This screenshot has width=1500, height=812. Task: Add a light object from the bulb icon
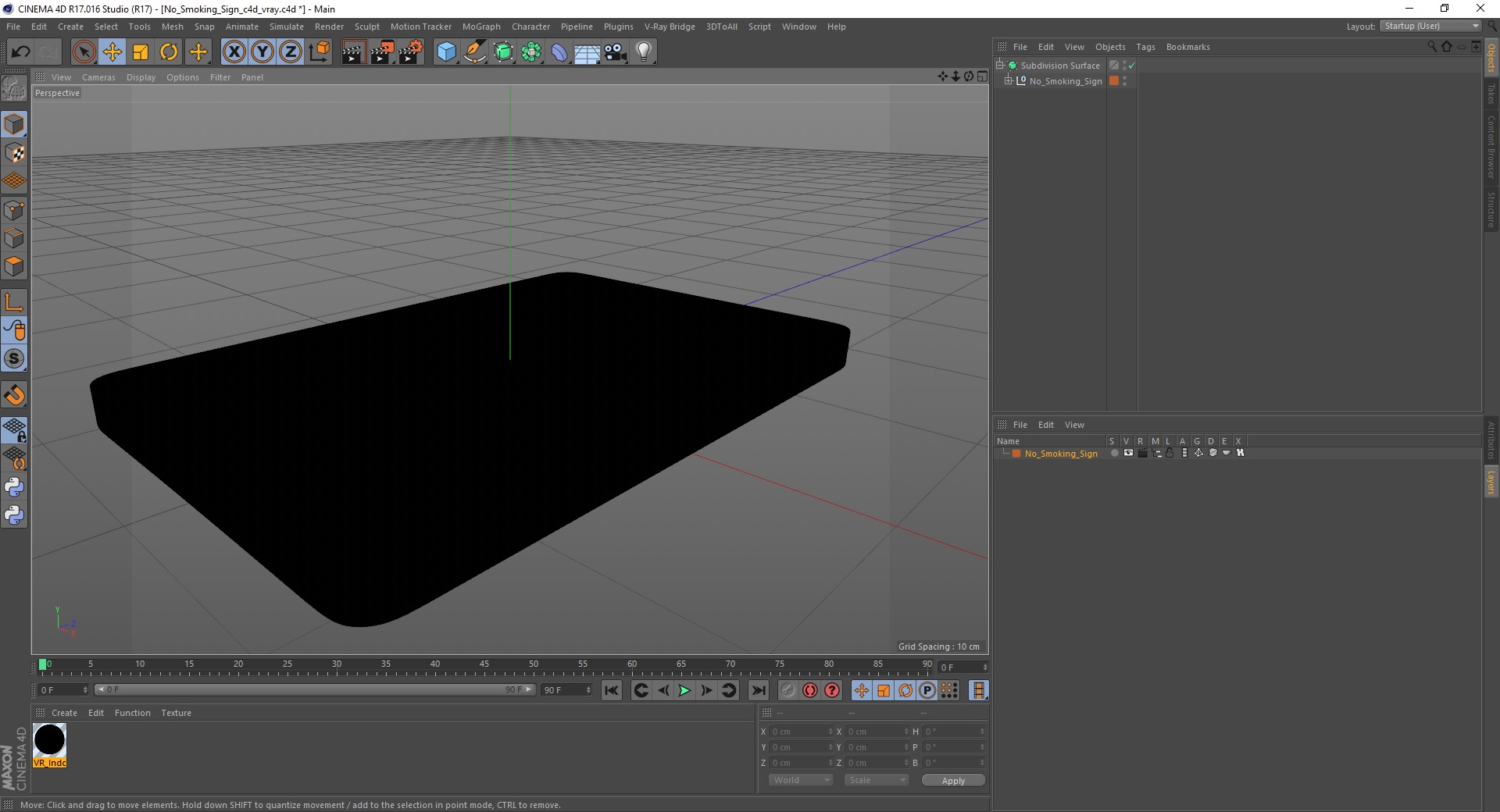644,52
